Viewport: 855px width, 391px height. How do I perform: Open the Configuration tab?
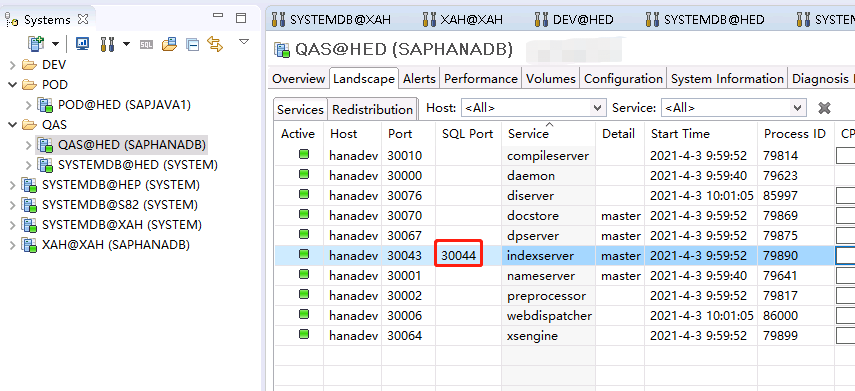tap(623, 79)
